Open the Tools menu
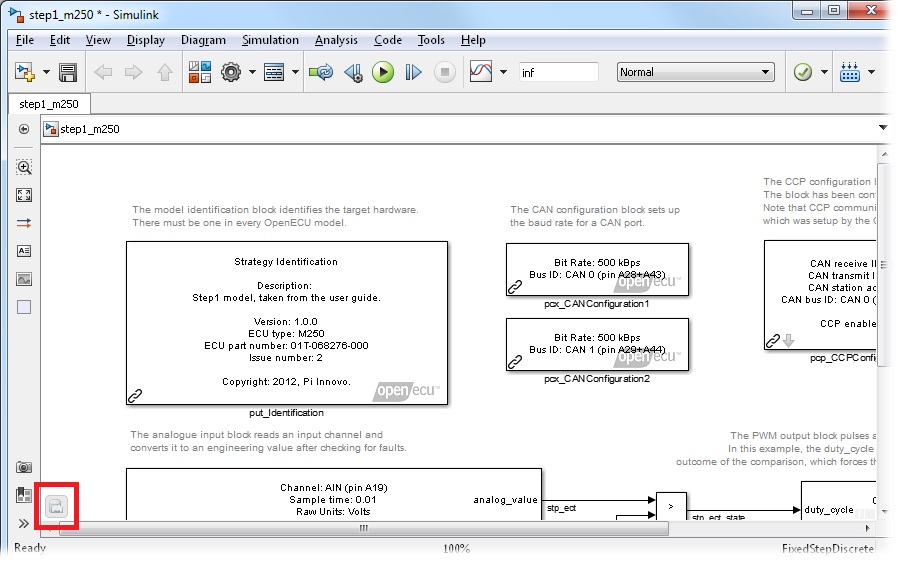This screenshot has height=564, width=901. pos(431,40)
